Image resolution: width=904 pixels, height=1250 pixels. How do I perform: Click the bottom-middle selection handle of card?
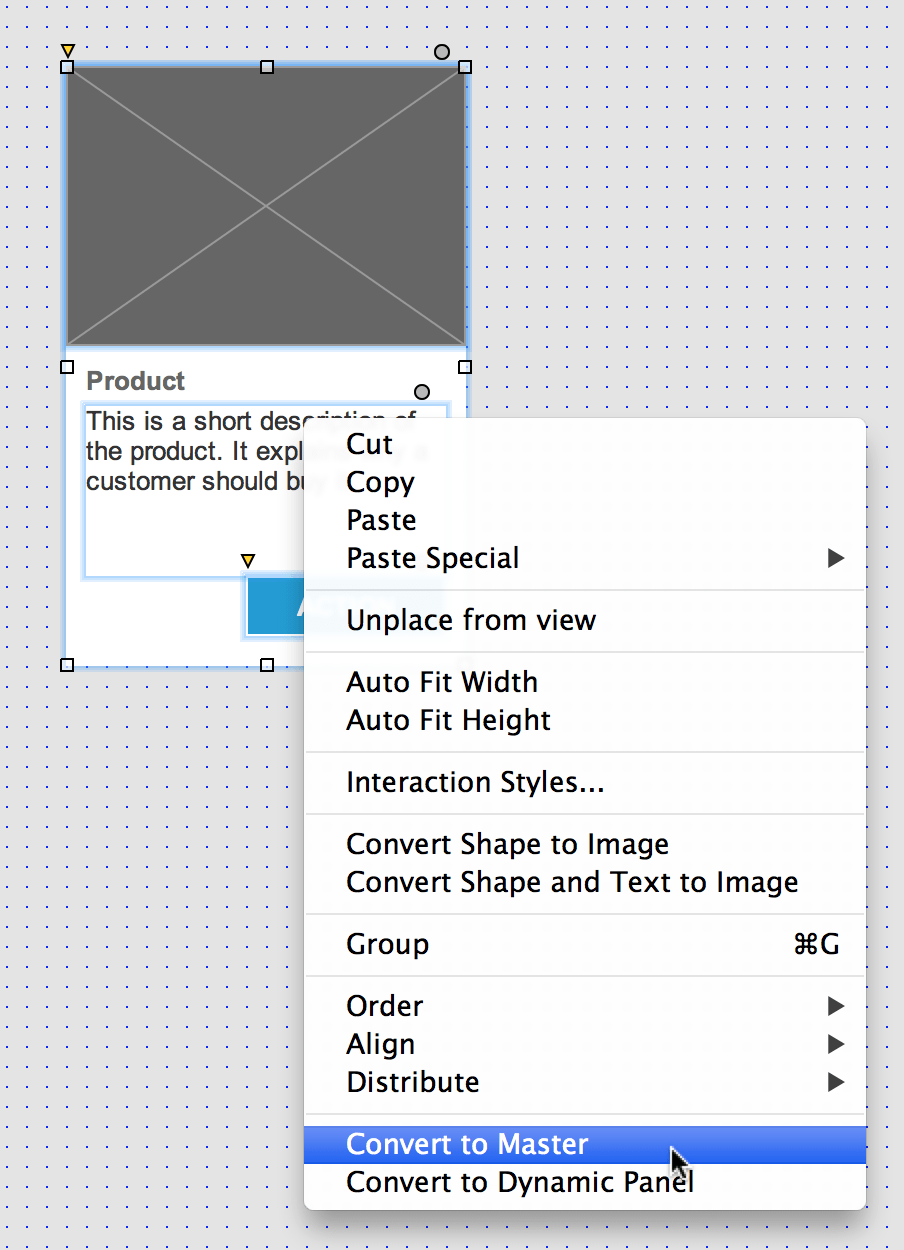(267, 665)
